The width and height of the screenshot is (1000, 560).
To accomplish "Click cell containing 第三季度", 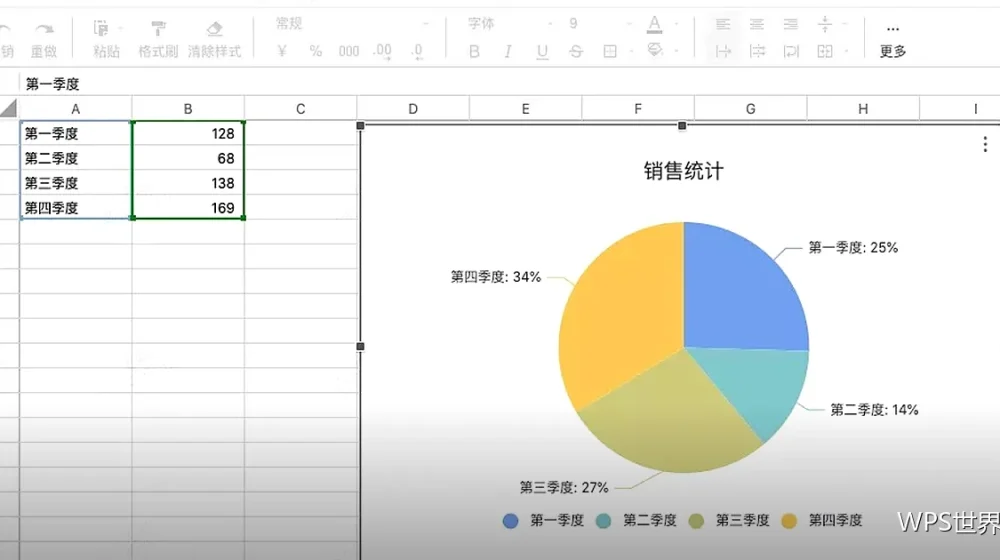I will pyautogui.click(x=75, y=183).
